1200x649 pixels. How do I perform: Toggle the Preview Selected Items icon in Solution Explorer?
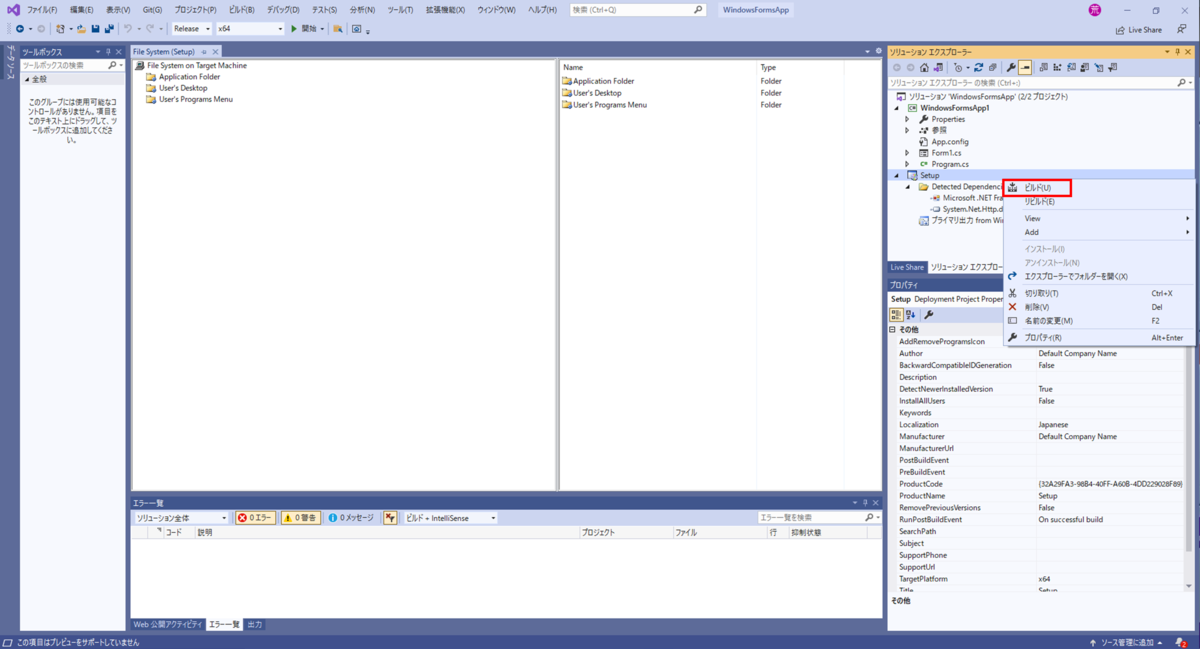tap(1025, 67)
